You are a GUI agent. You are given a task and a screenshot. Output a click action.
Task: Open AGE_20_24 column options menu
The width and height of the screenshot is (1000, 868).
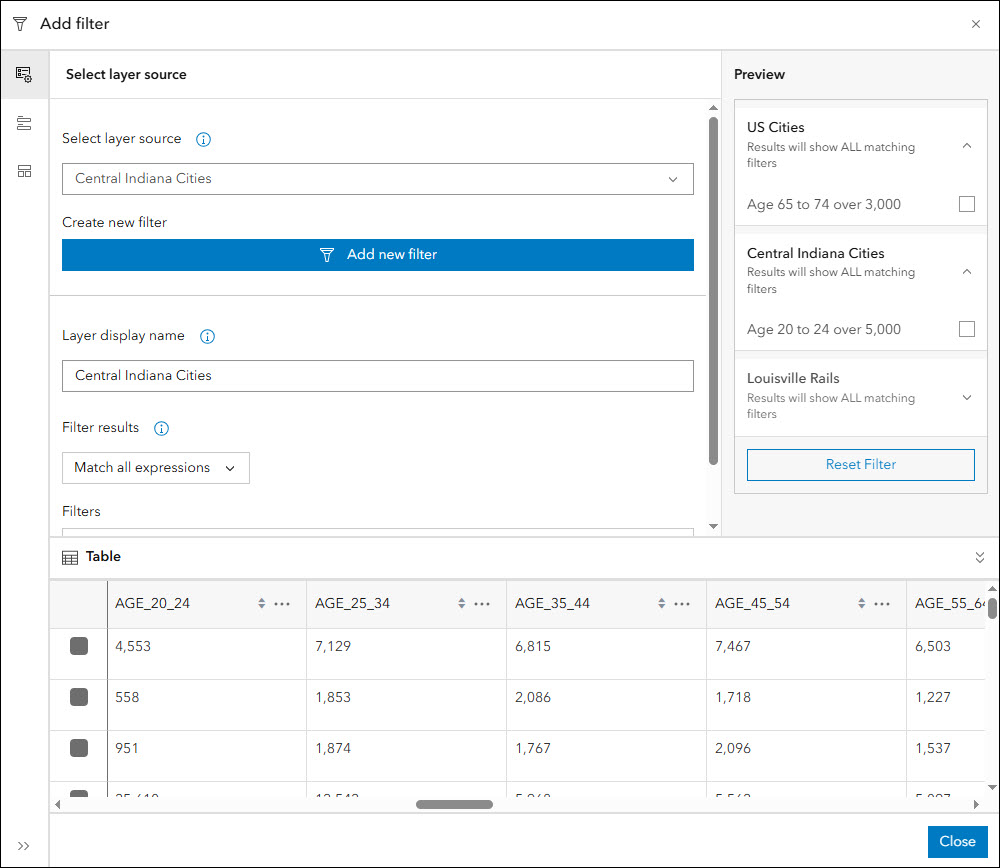point(282,604)
